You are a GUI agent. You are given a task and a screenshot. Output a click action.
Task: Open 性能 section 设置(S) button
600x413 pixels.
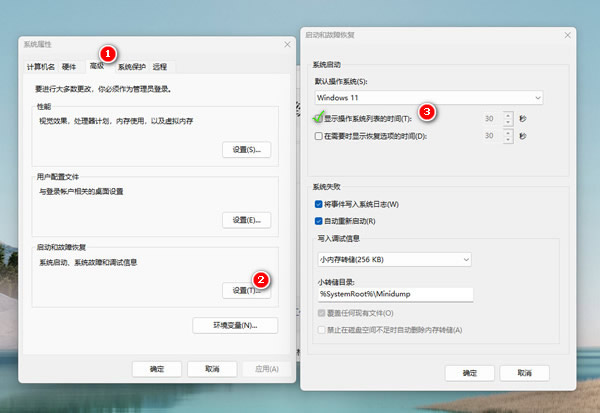pyautogui.click(x=245, y=149)
